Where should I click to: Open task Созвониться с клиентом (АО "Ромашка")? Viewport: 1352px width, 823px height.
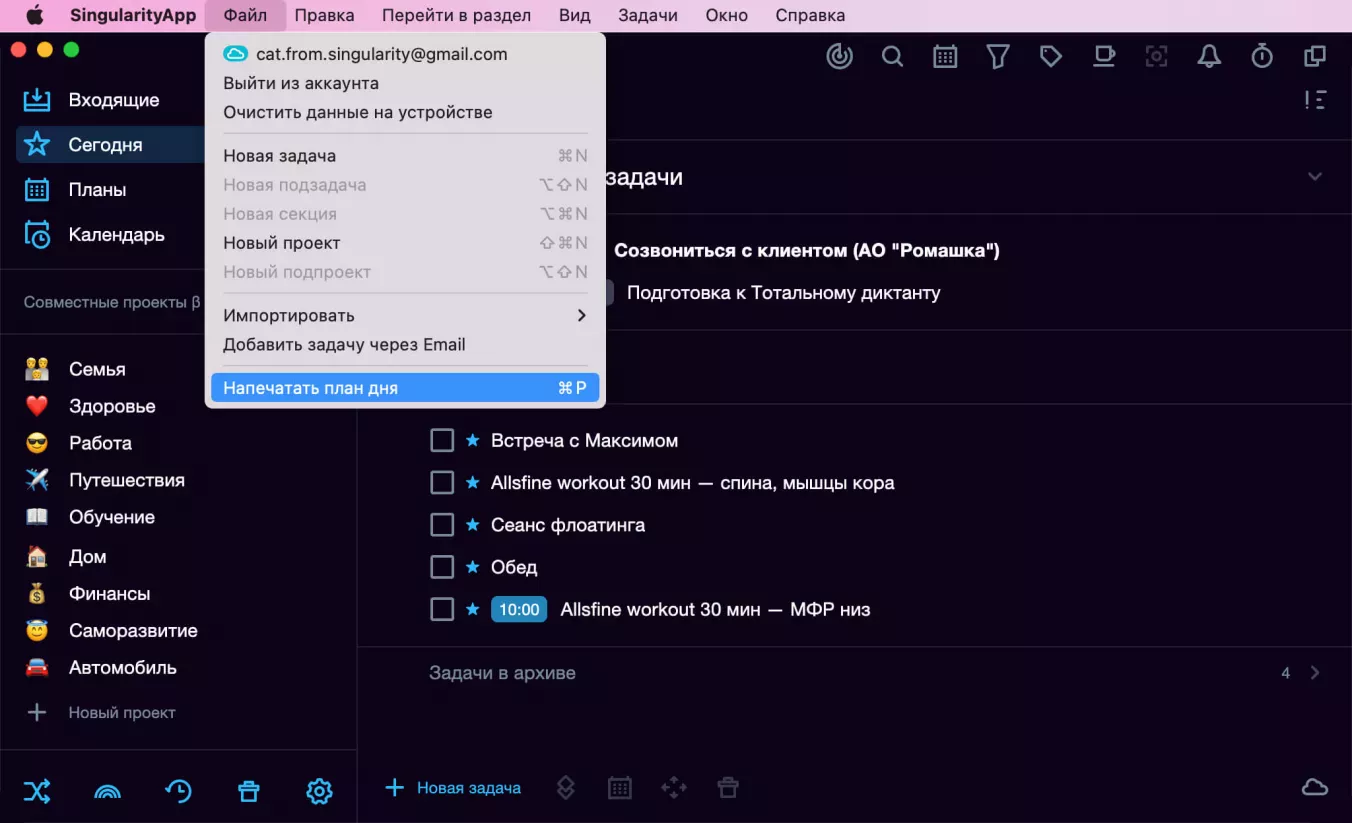tap(807, 251)
